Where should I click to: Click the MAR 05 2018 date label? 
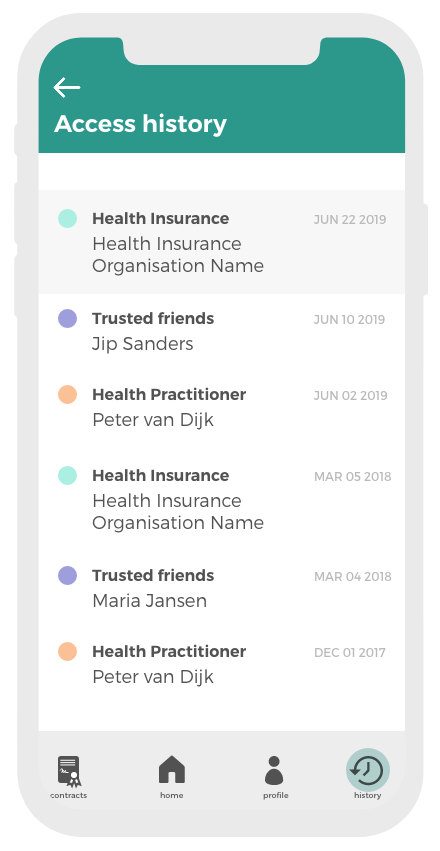click(x=353, y=477)
